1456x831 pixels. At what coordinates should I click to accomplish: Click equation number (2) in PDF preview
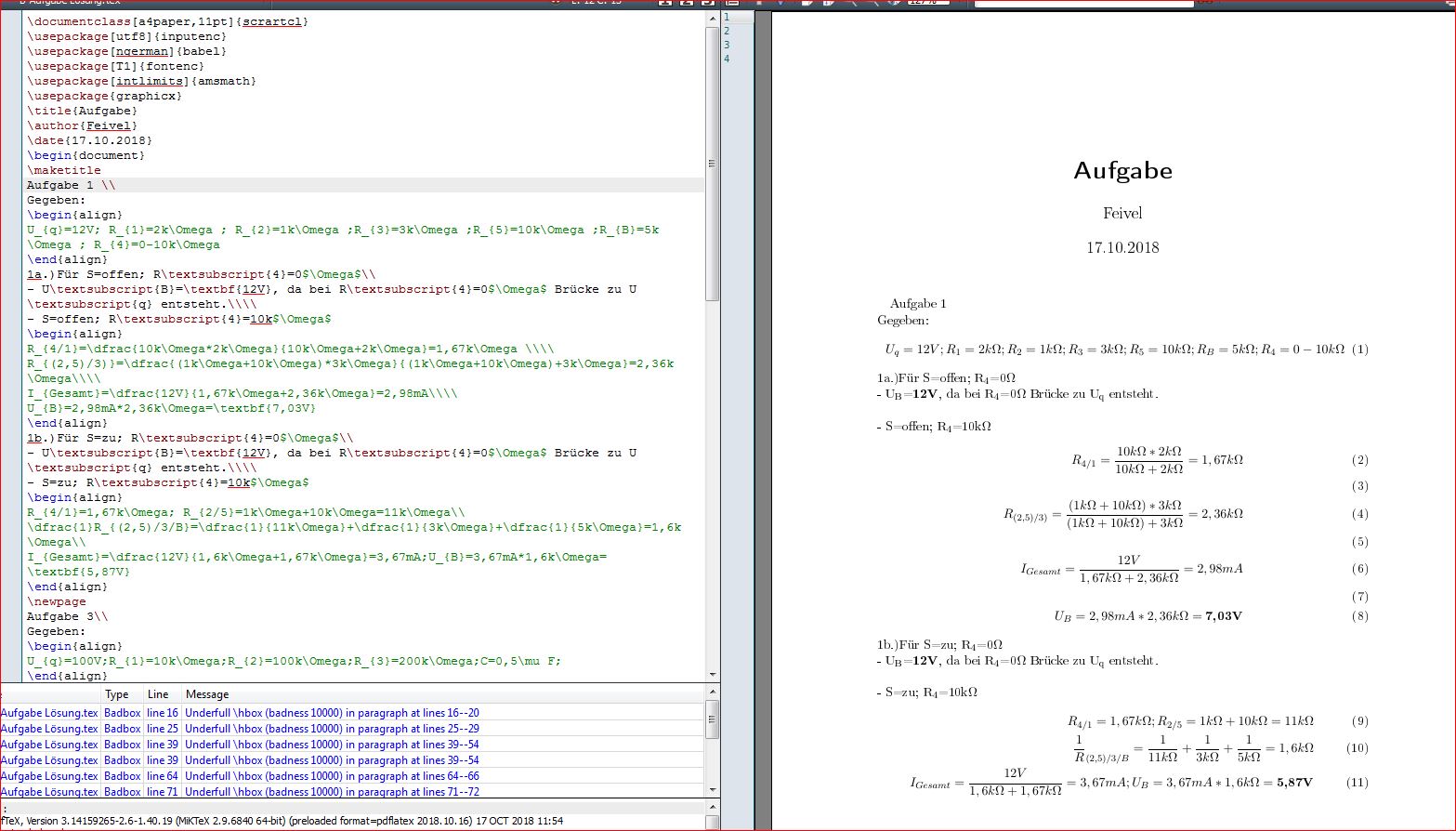click(1360, 459)
